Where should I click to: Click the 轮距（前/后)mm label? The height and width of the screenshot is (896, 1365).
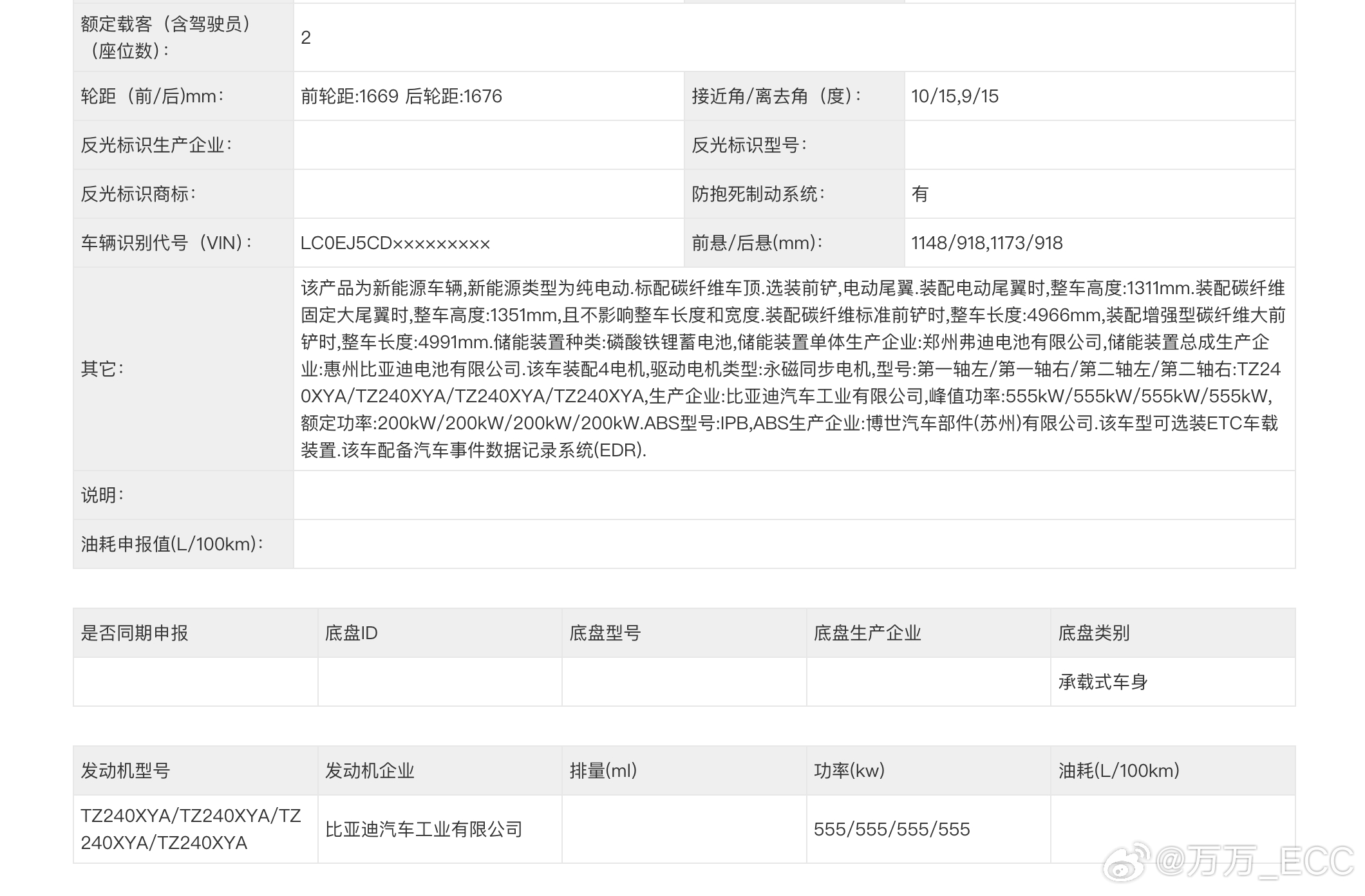153,97
